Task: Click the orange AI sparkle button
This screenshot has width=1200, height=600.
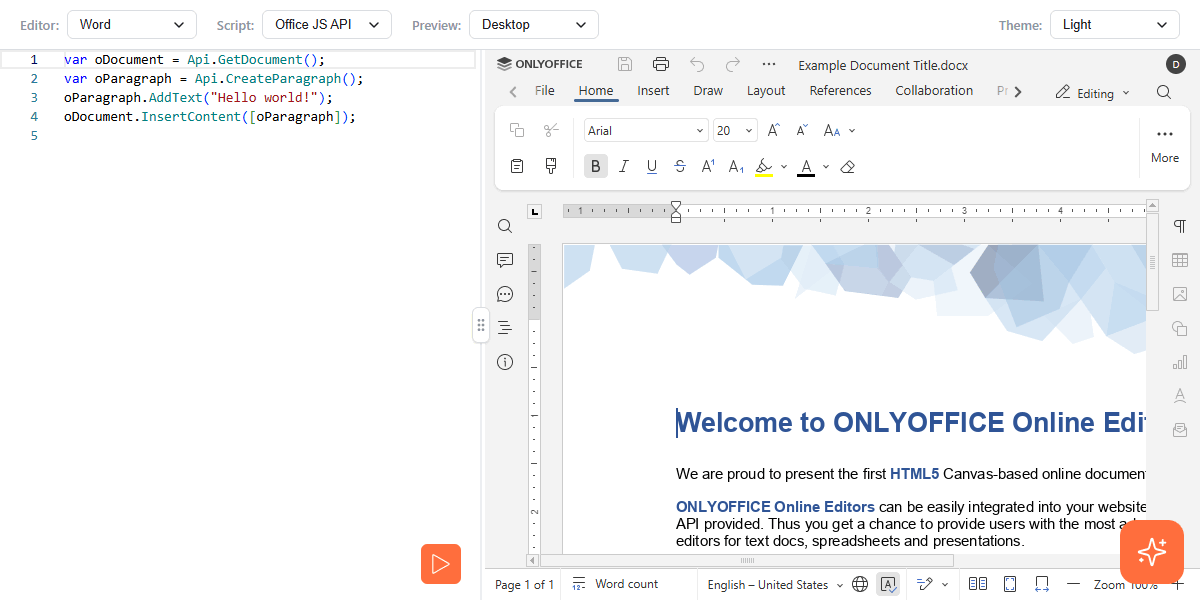Action: coord(1151,552)
